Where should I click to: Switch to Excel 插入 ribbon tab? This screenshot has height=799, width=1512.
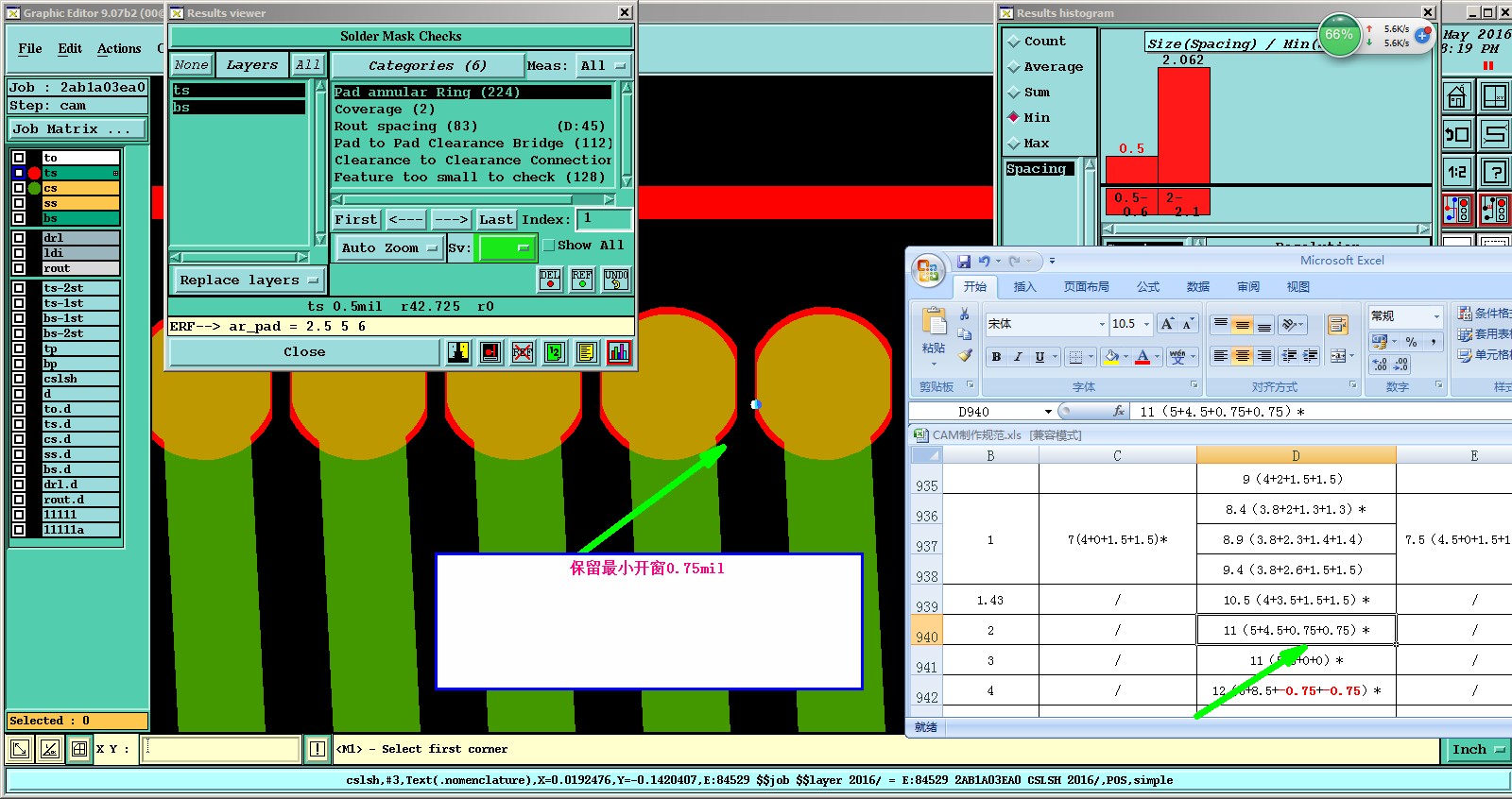(1024, 287)
